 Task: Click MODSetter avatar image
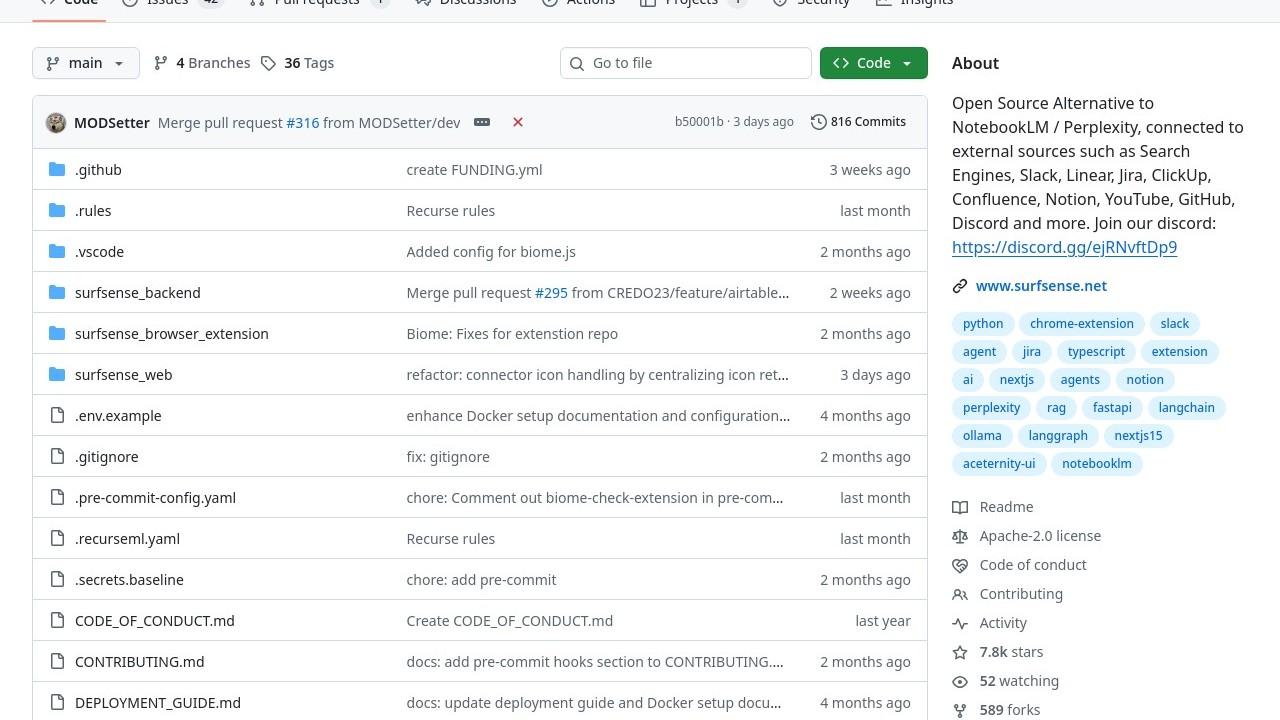[56, 123]
